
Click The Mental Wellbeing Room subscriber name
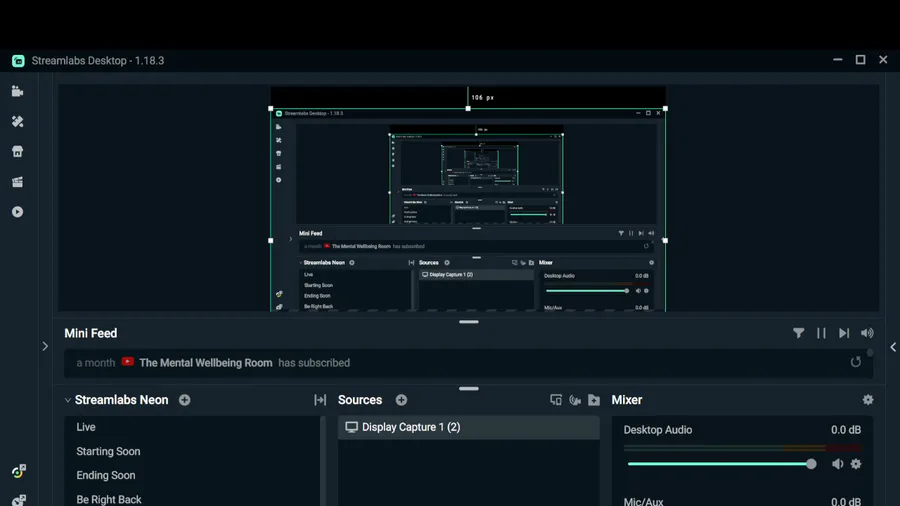click(x=205, y=363)
